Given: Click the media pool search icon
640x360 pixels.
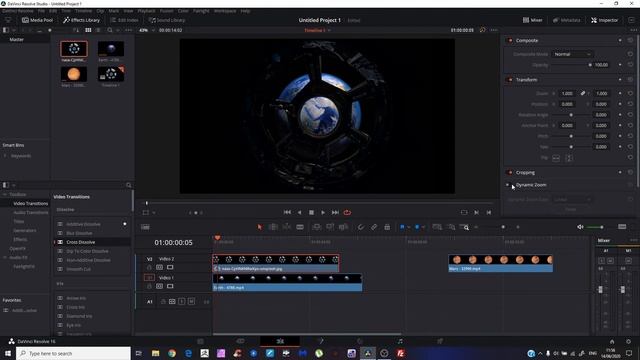Looking at the screenshot, I should click(110, 30).
